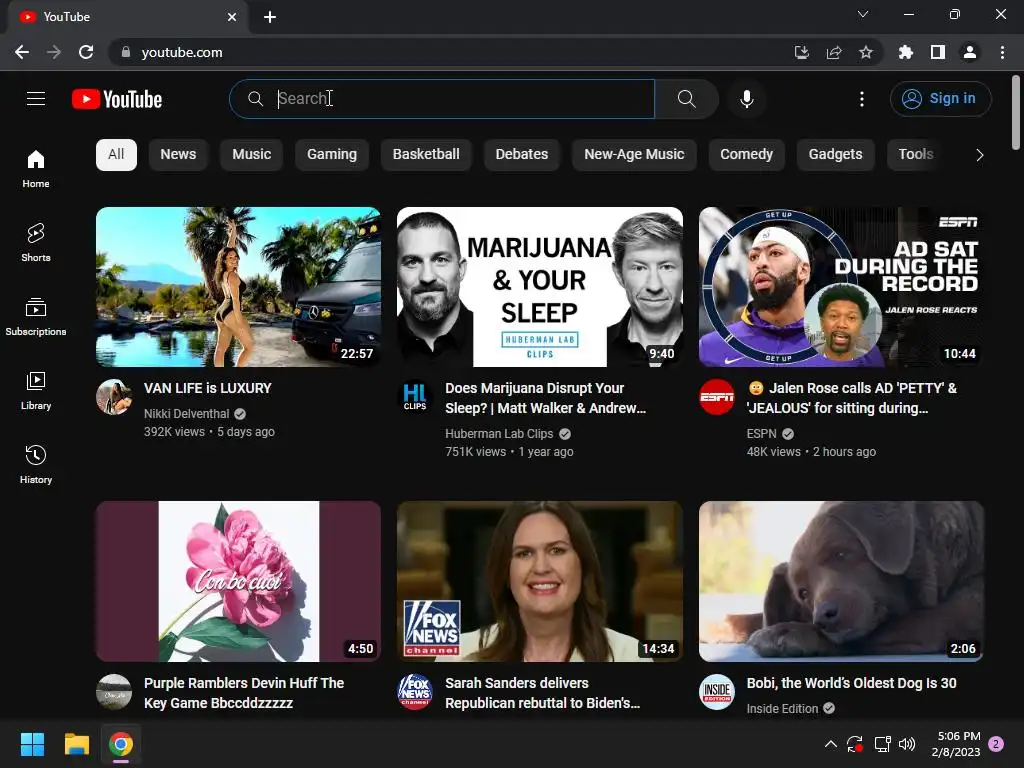
Task: Open Marijuana & Your Sleep thumbnail
Action: point(540,287)
